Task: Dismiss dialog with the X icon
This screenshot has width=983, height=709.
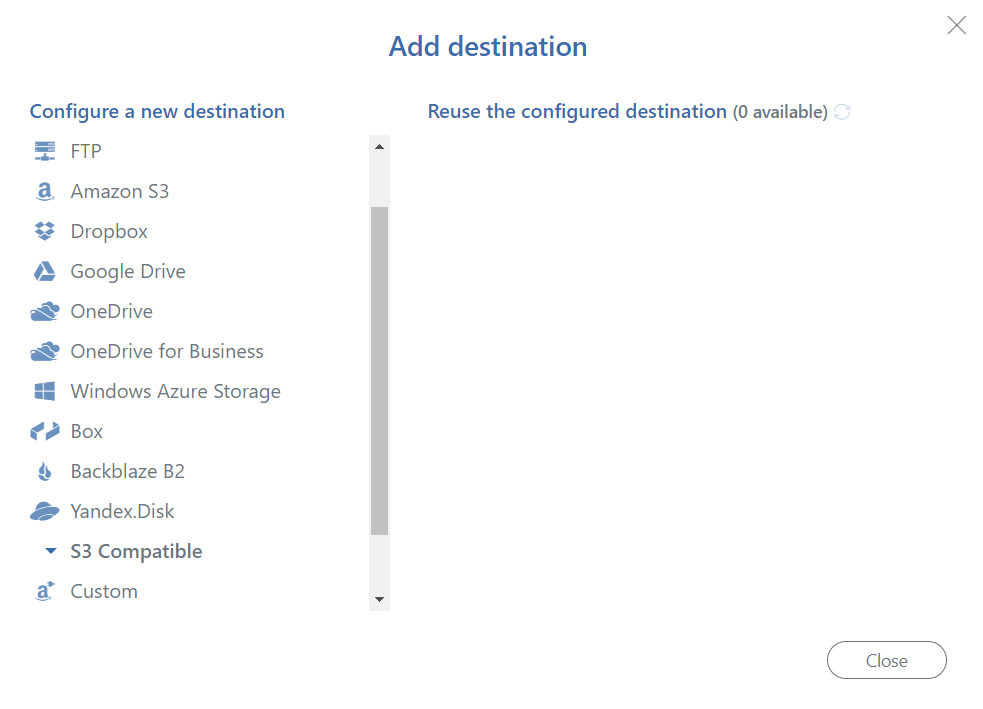Action: [956, 26]
